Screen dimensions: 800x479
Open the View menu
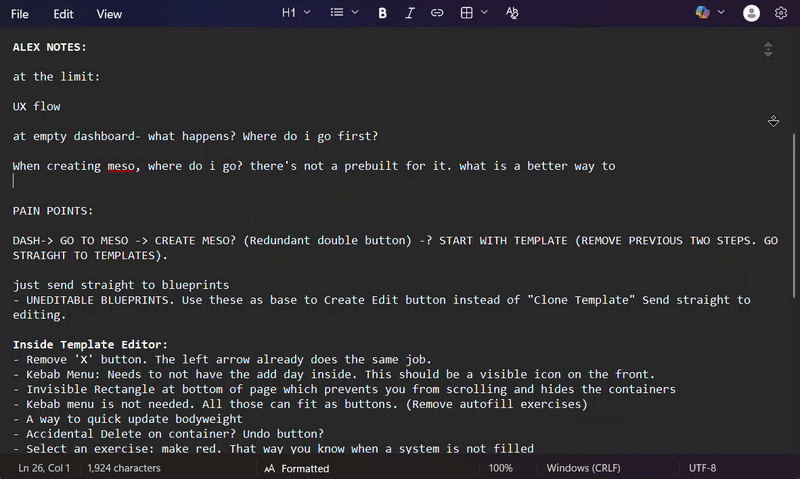pyautogui.click(x=109, y=14)
